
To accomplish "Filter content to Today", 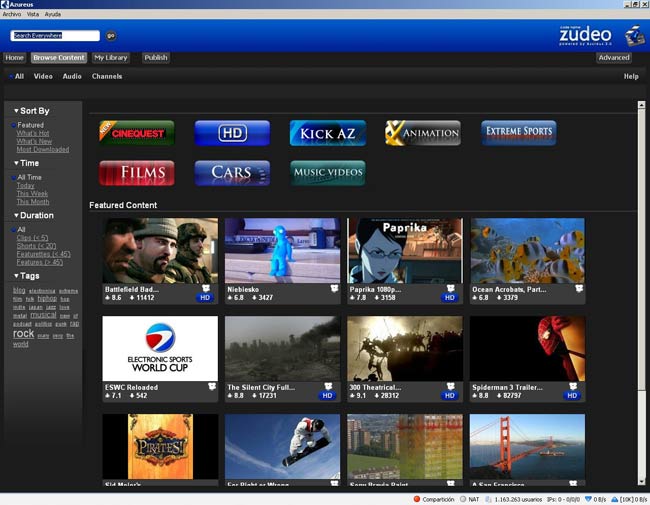I will 25,185.
